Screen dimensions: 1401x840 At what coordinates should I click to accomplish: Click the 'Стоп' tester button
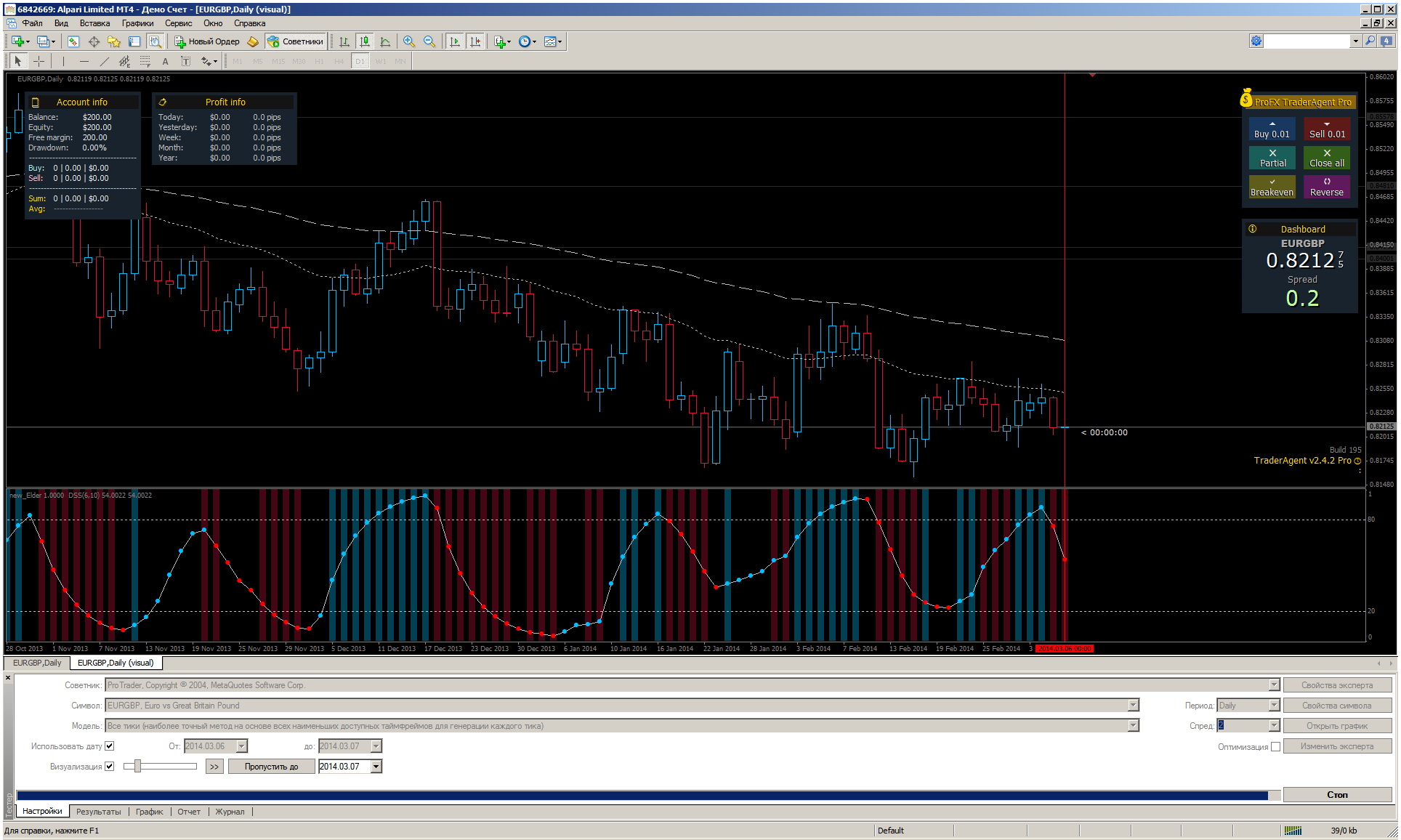(x=1337, y=795)
